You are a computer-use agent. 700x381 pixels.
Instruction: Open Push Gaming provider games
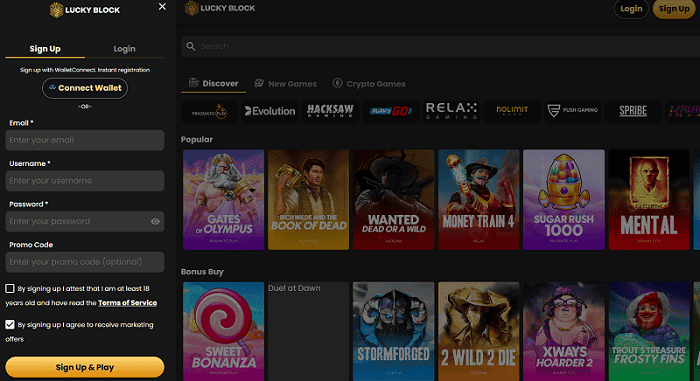coord(572,111)
